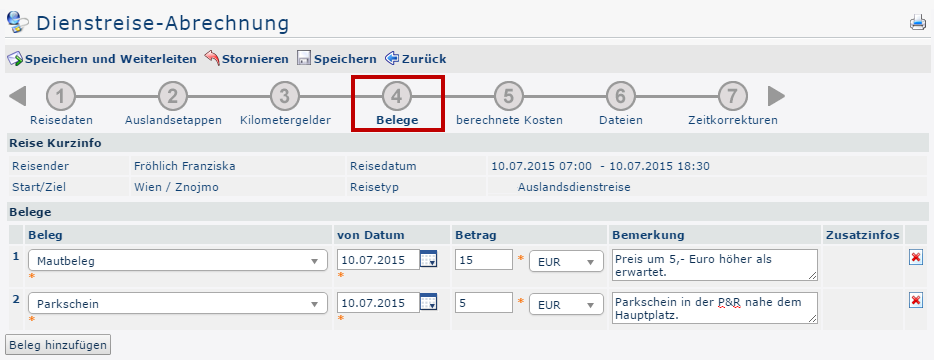Open the Mautbeleg receipt type dropdown
934x360 pixels.
click(178, 260)
